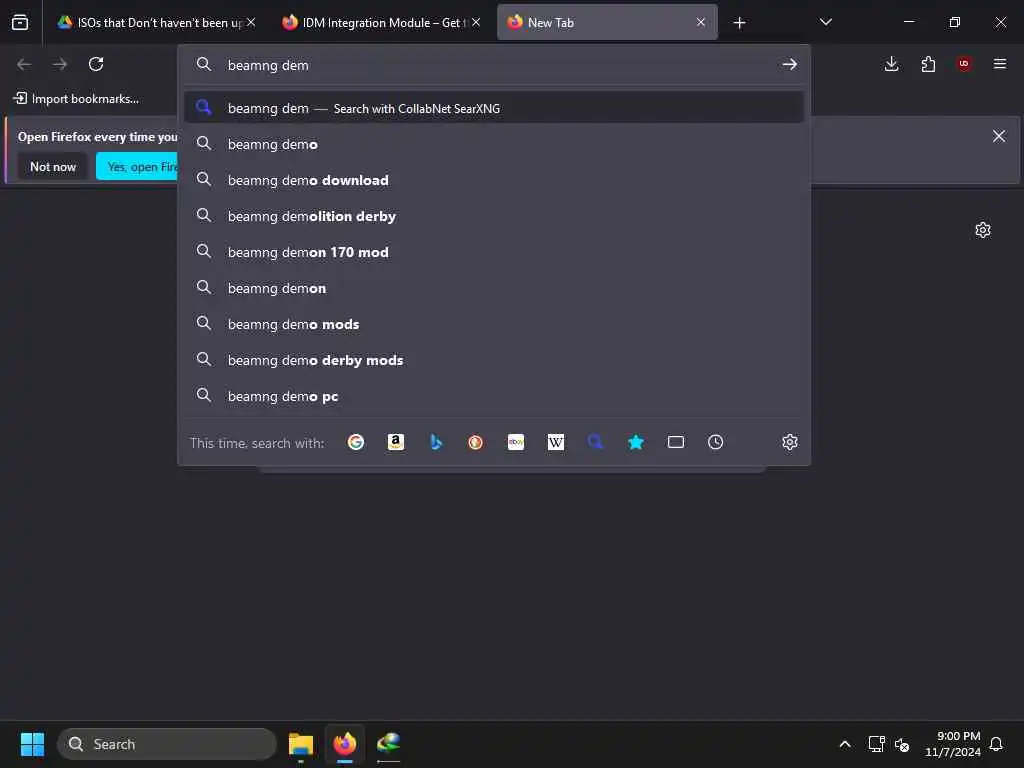Go forward one page
The width and height of the screenshot is (1024, 768).
60,64
